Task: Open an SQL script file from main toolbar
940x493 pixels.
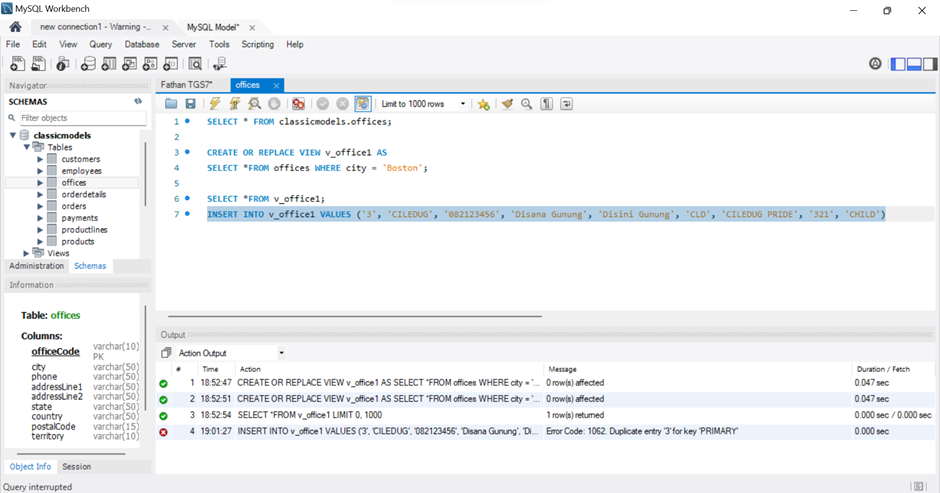Action: (x=38, y=64)
